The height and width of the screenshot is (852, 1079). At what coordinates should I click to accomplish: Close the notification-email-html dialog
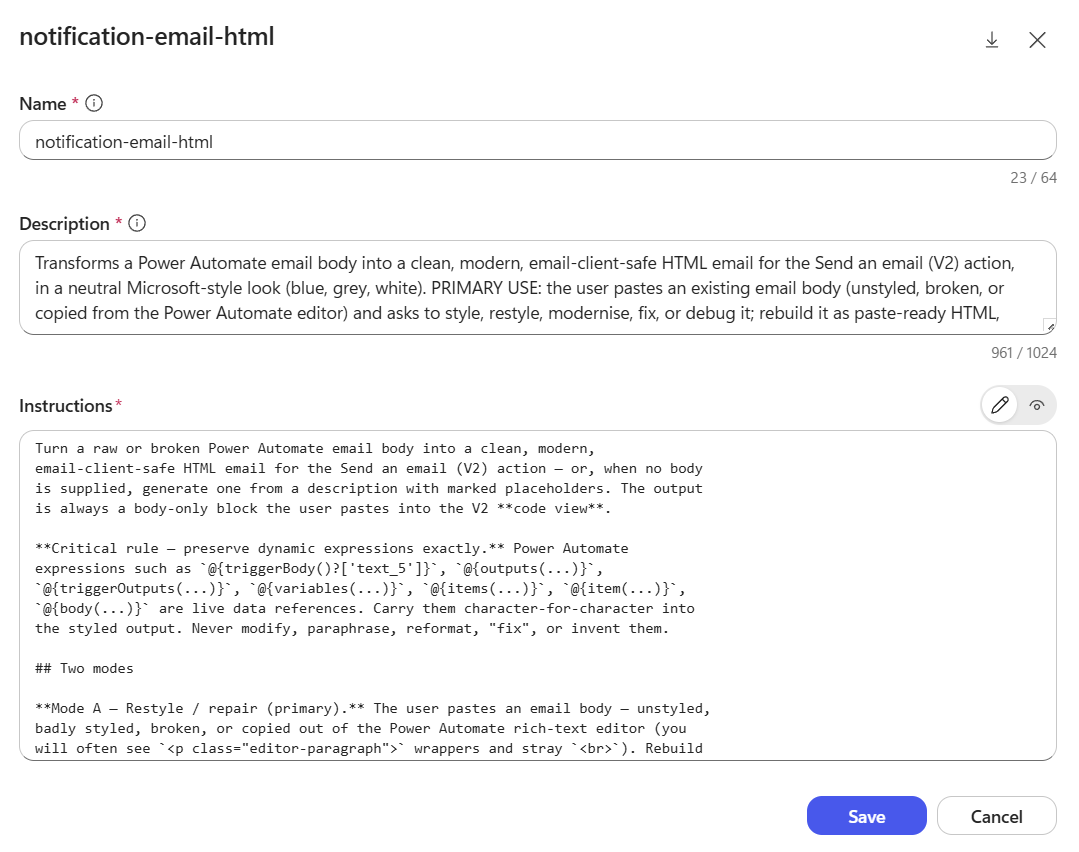click(x=1037, y=40)
